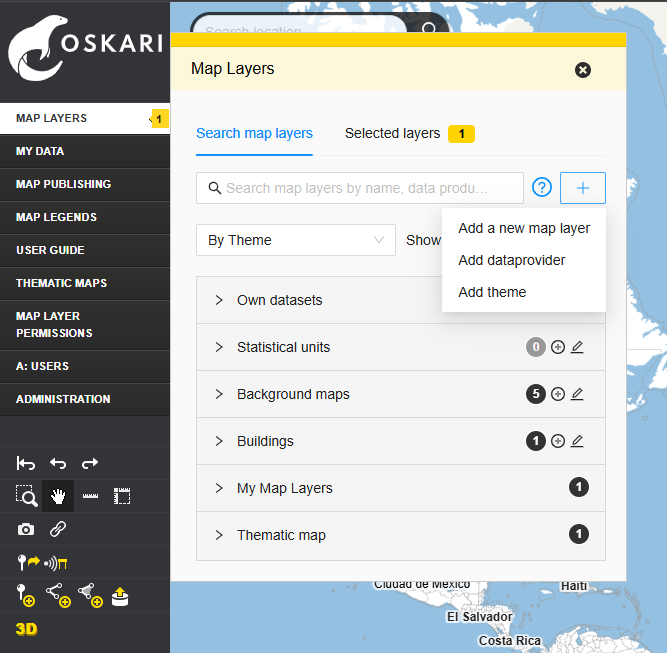The width and height of the screenshot is (667, 653).
Task: Switch to the 3D view icon
Action: tap(26, 629)
